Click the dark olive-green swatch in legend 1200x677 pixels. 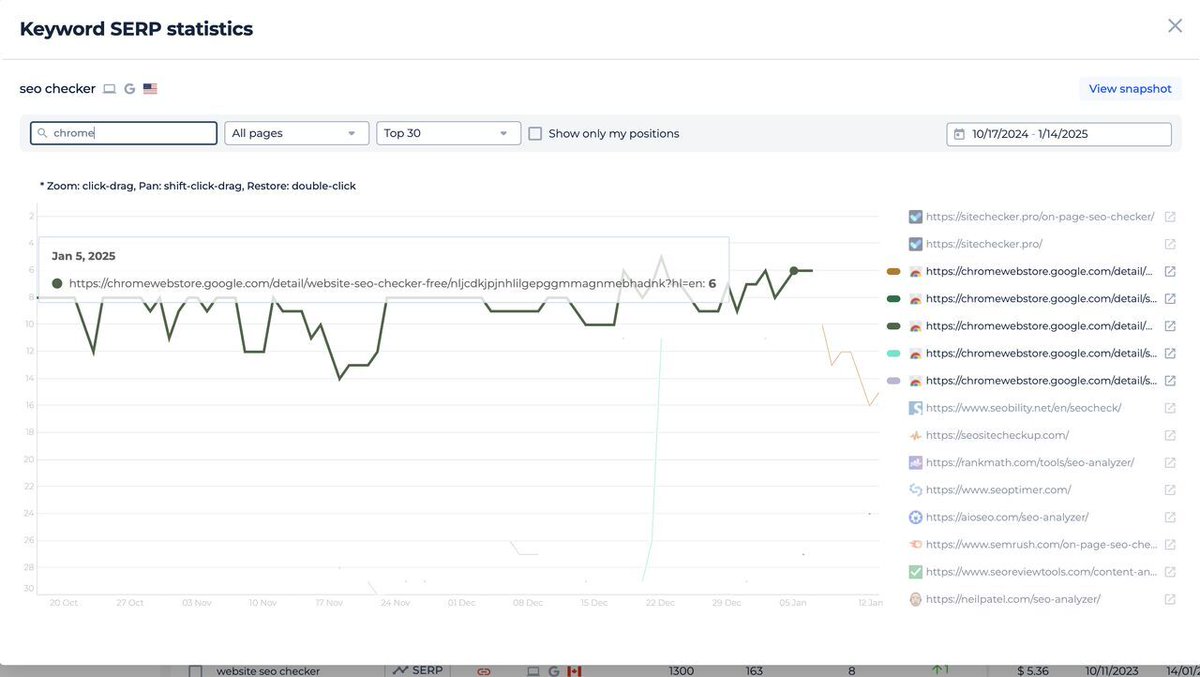pos(894,326)
